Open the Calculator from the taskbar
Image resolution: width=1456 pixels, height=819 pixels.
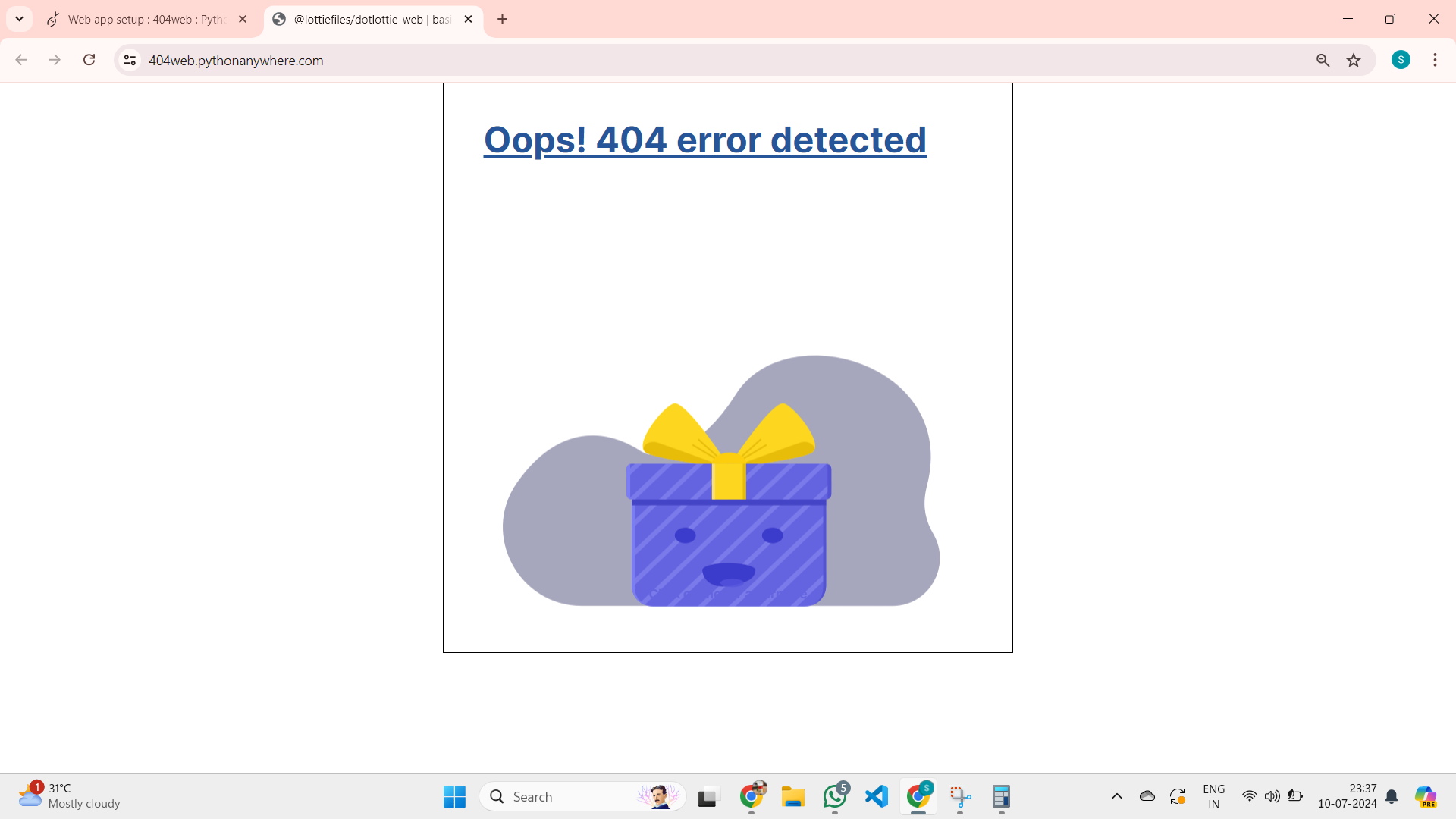pyautogui.click(x=1001, y=796)
